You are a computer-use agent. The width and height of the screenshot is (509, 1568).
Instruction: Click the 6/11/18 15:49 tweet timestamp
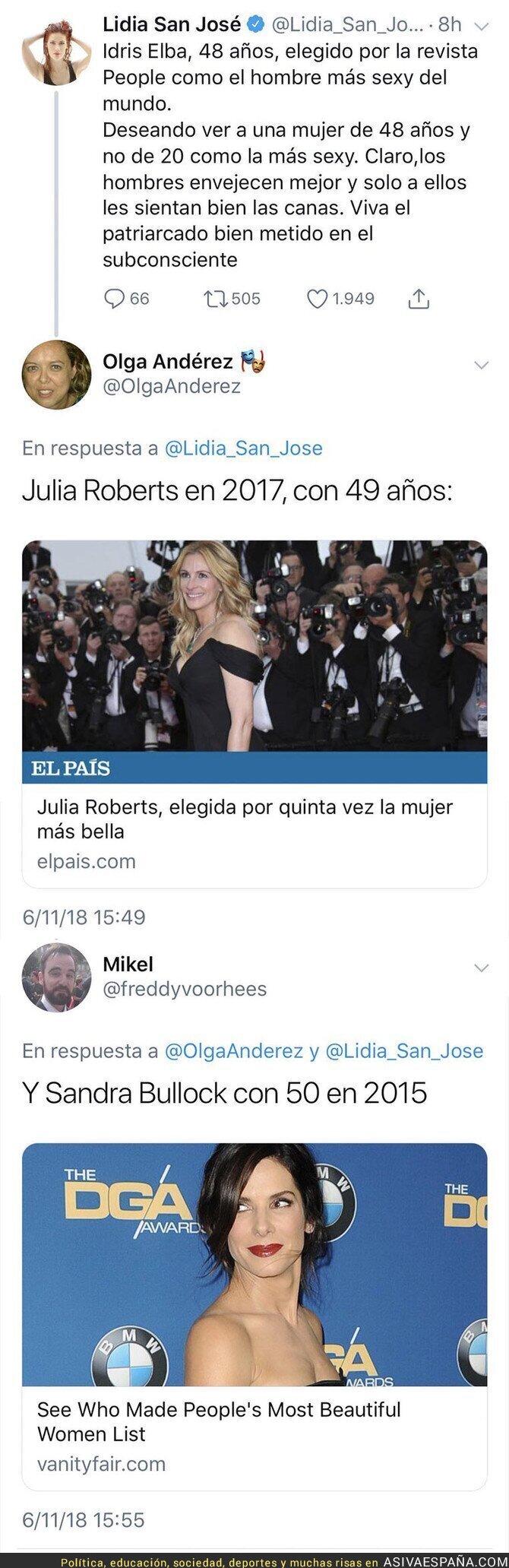coord(84,917)
